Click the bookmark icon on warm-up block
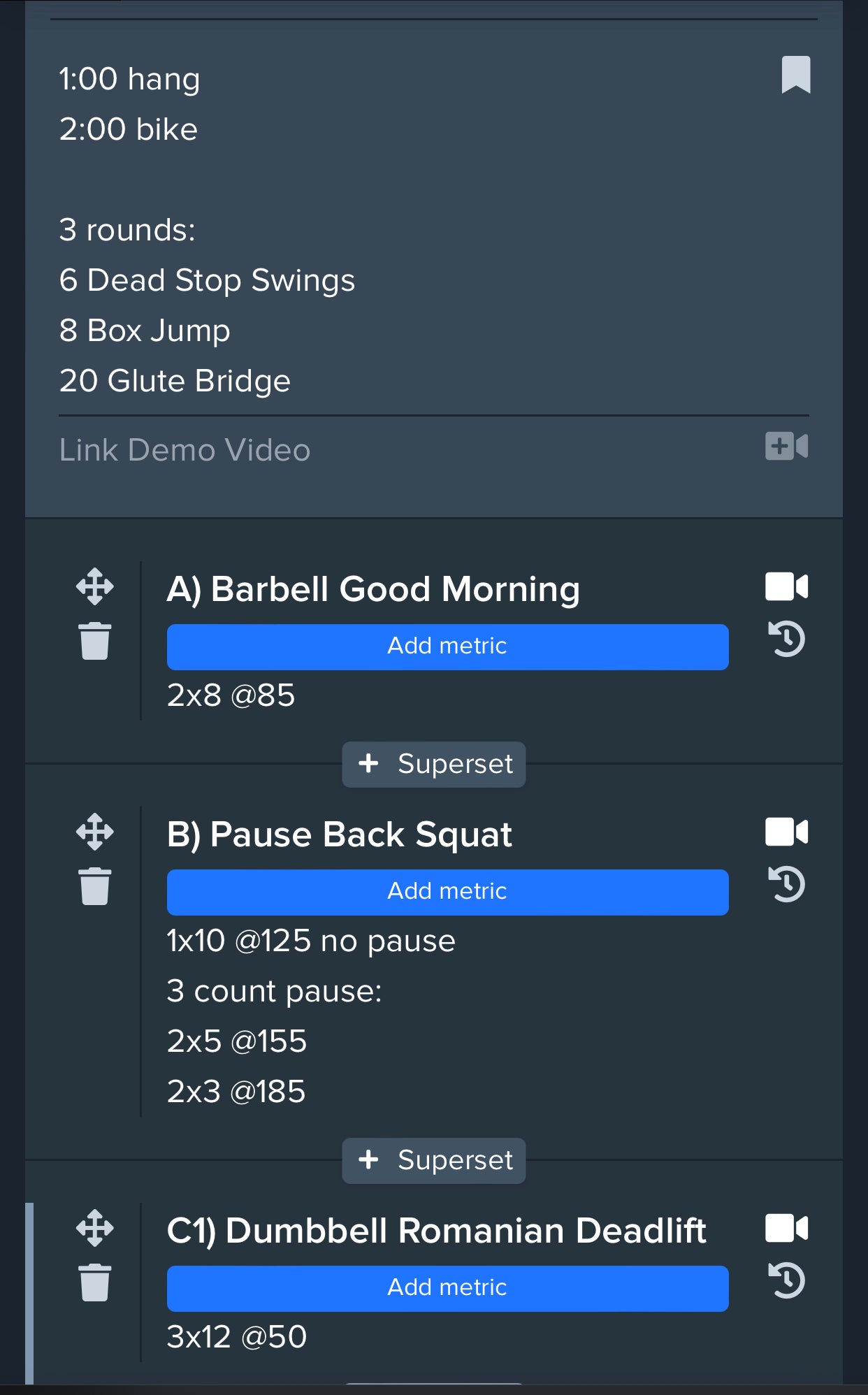868x1395 pixels. coord(795,74)
